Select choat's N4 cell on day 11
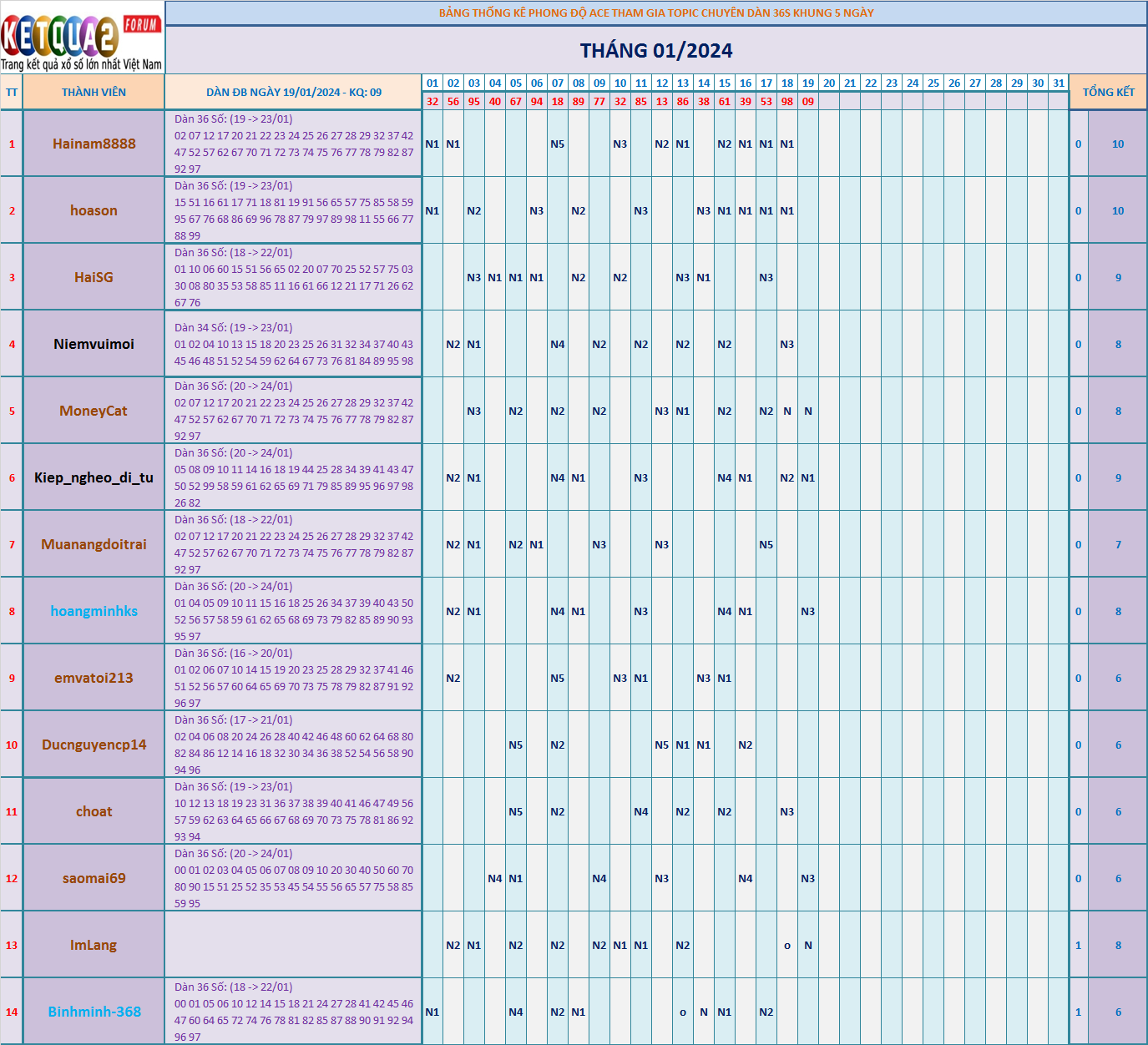This screenshot has height=1045, width=1148. 641,811
